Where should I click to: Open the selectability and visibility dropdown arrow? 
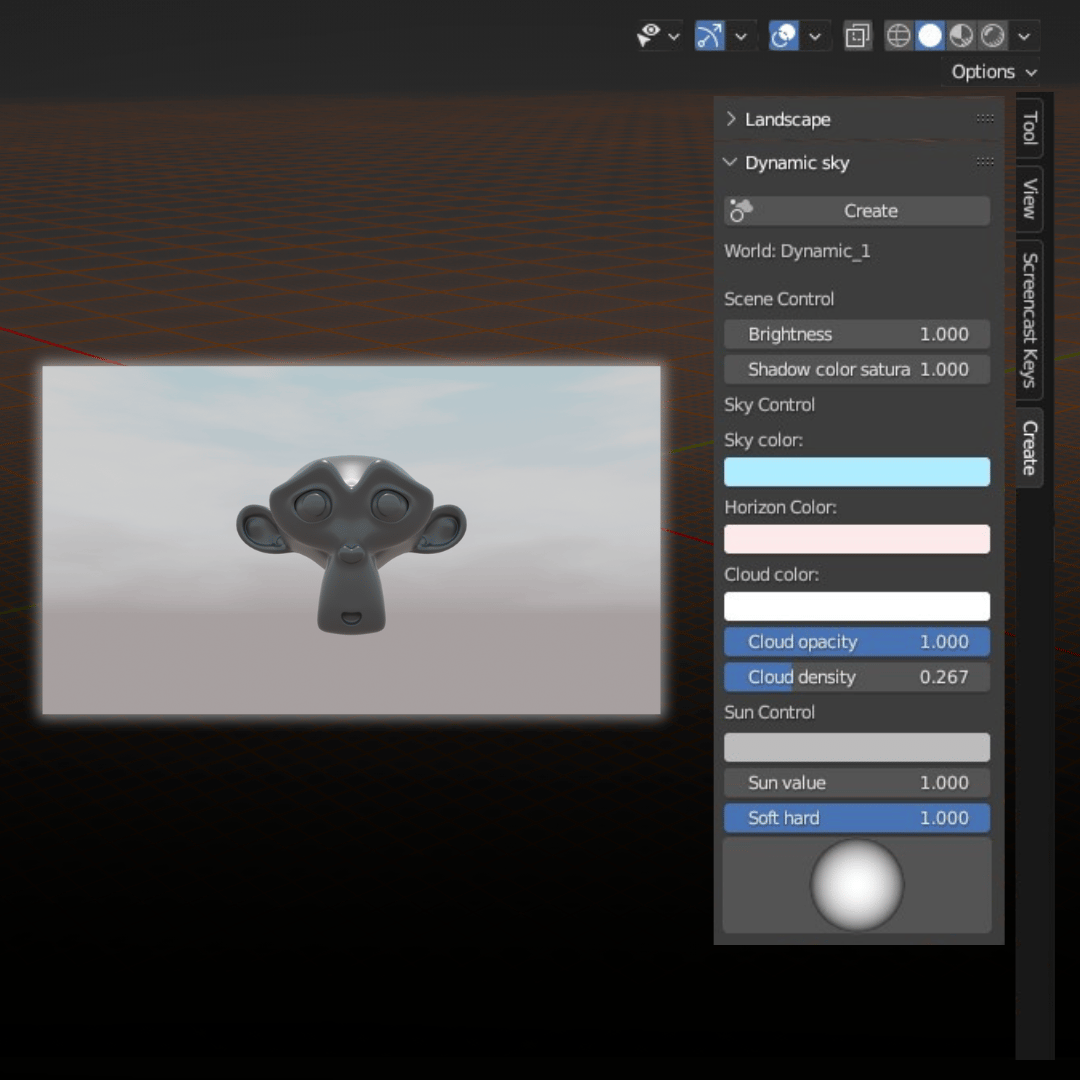674,37
